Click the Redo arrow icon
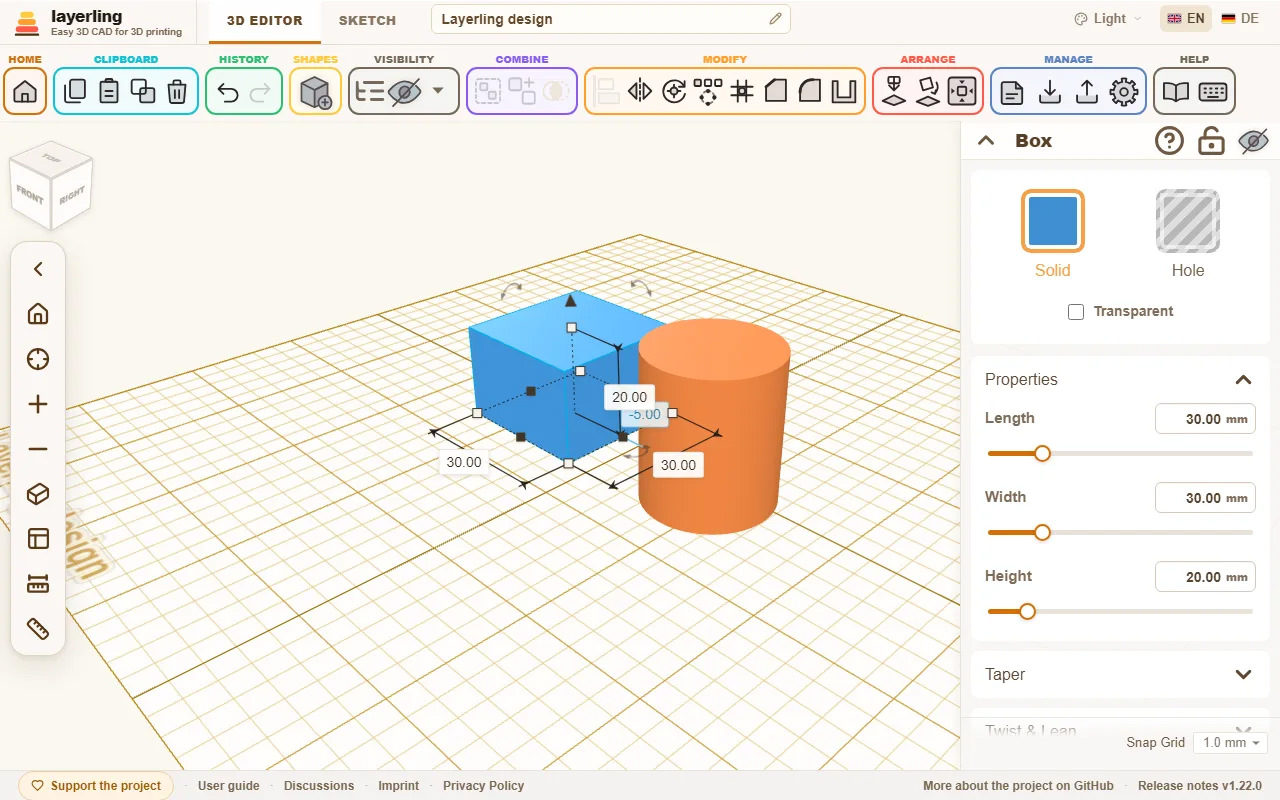The width and height of the screenshot is (1280, 800). click(x=260, y=92)
